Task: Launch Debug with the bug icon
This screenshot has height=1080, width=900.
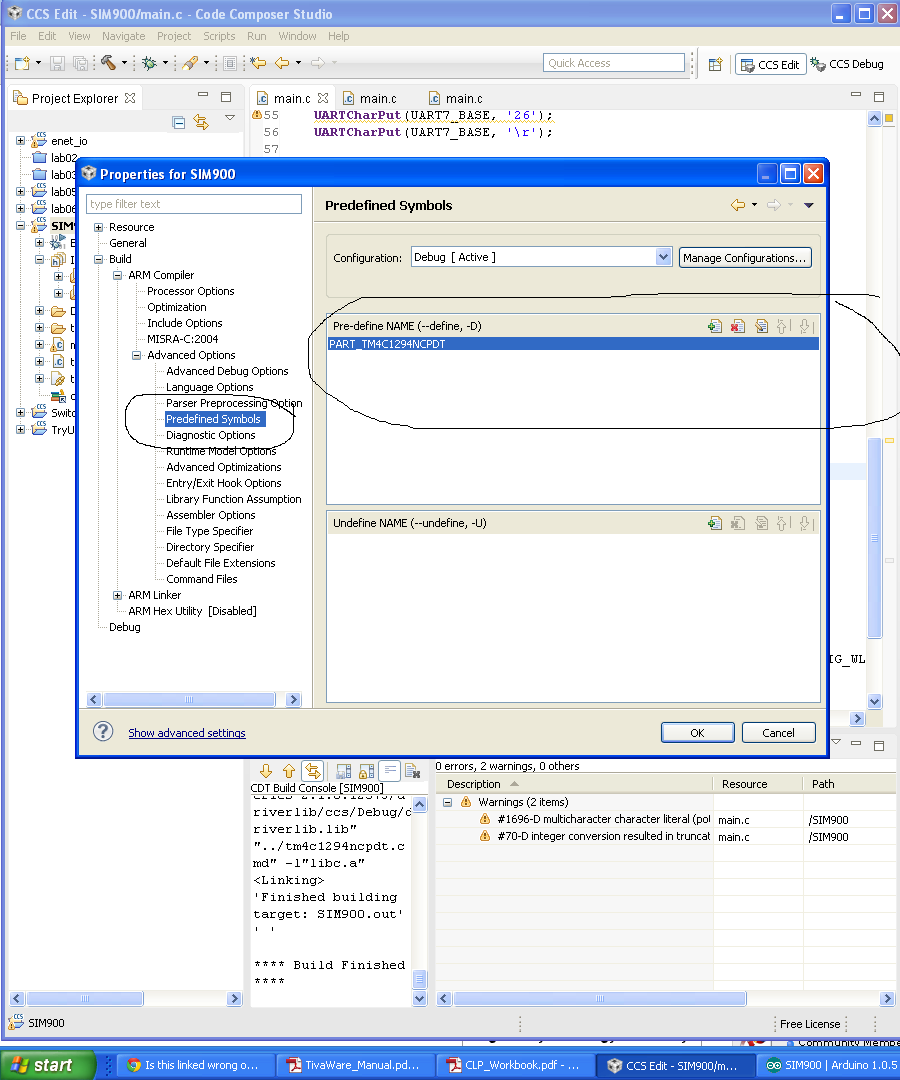Action: (150, 63)
